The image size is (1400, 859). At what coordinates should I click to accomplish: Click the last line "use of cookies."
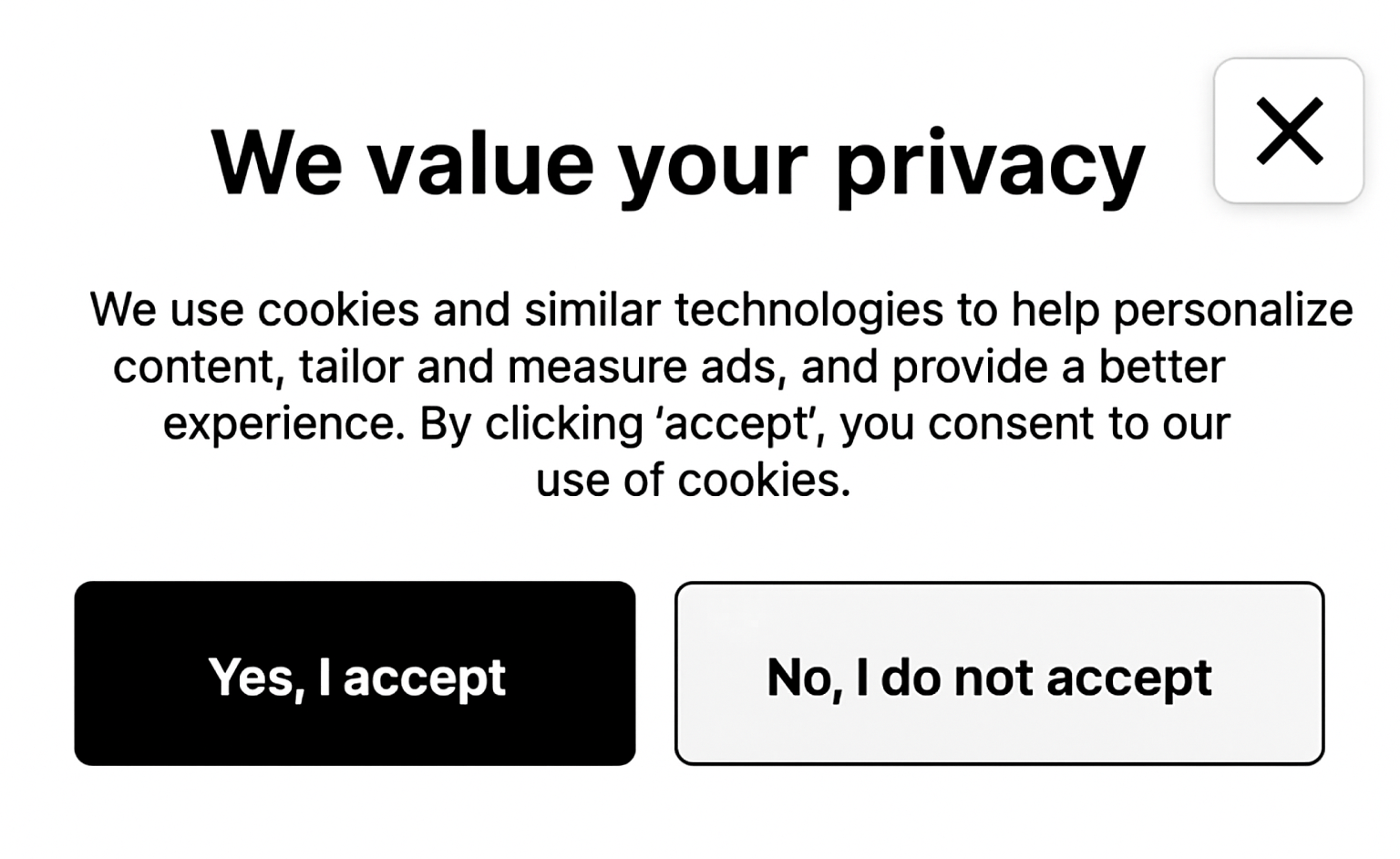693,480
